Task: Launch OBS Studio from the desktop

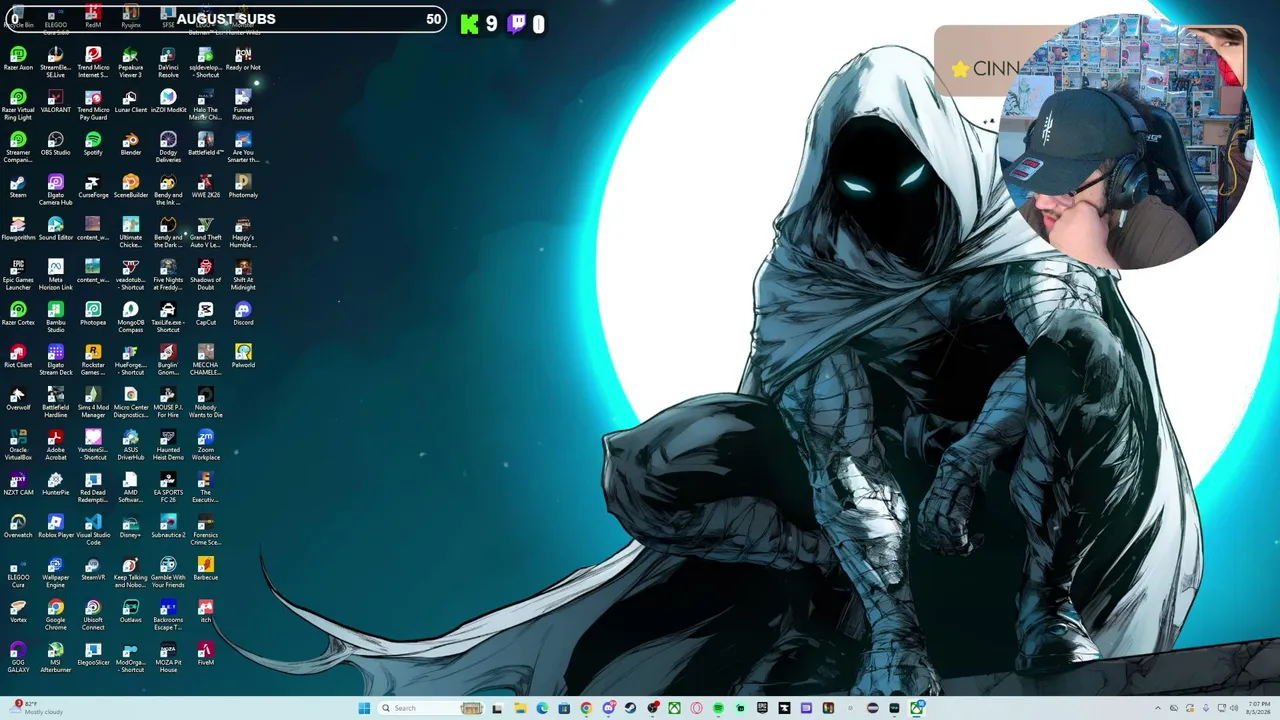Action: coord(55,145)
